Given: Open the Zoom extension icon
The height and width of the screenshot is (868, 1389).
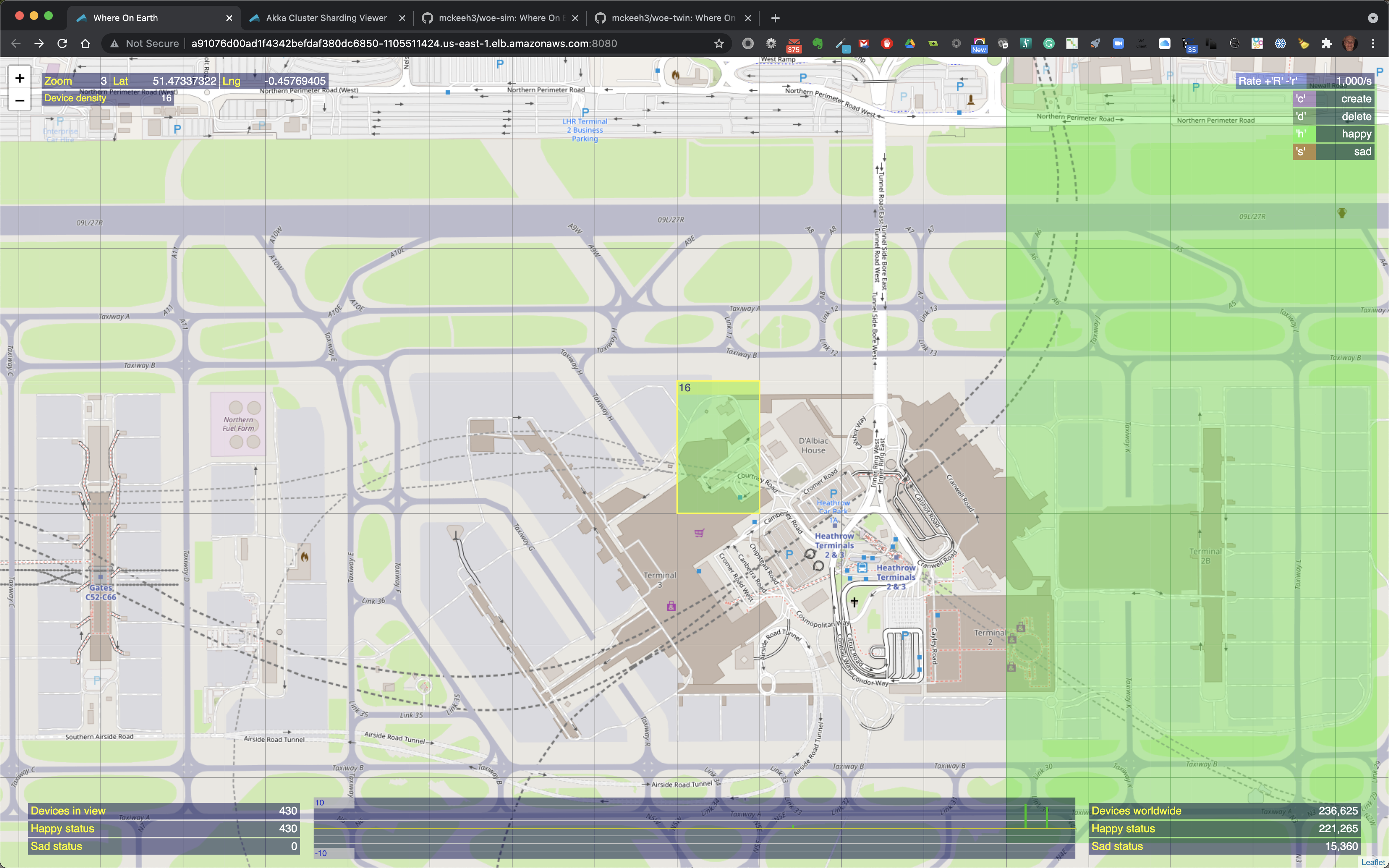Looking at the screenshot, I should pos(1117,44).
